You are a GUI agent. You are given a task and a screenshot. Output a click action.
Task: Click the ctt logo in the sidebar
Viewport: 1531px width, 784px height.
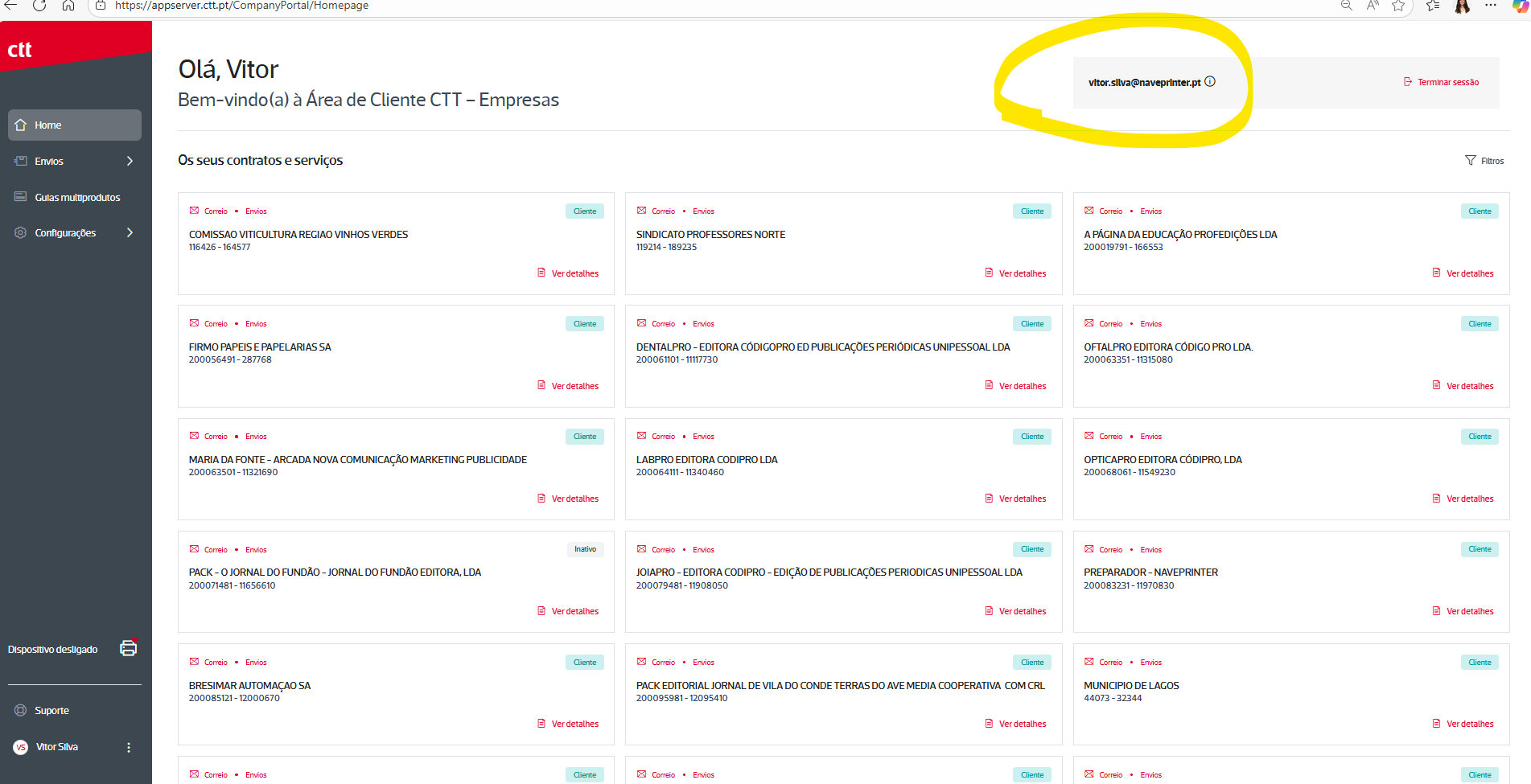(x=20, y=50)
